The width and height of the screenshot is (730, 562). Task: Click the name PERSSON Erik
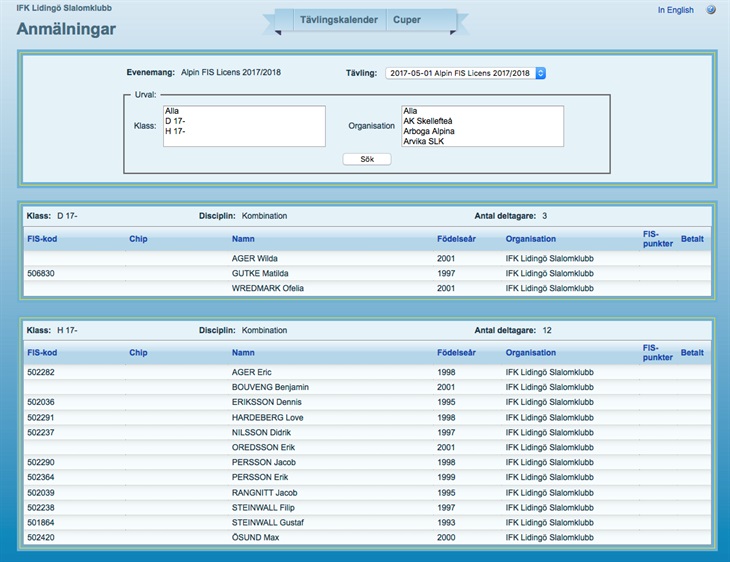coord(260,477)
